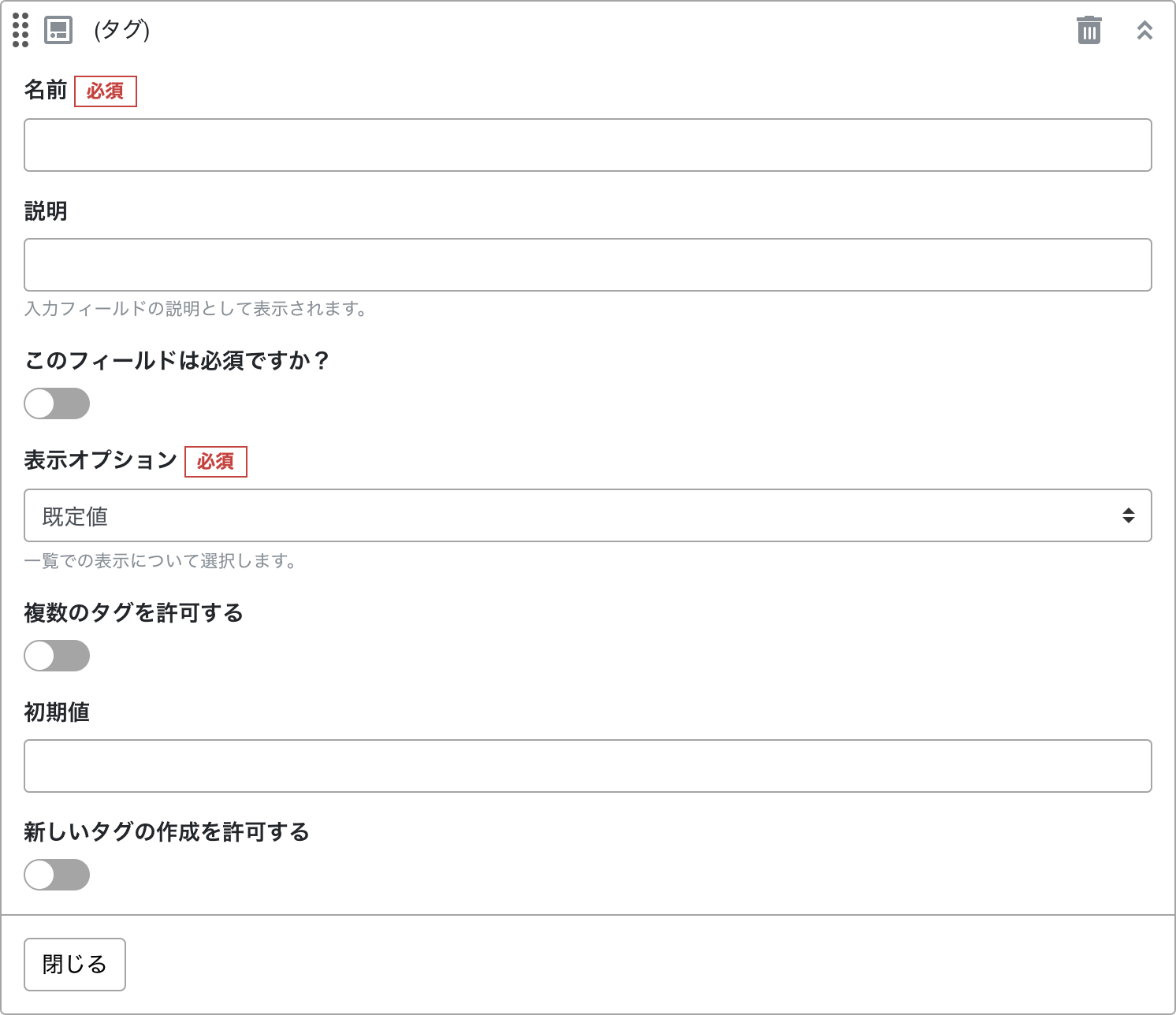Click the tag field type icon

58,30
